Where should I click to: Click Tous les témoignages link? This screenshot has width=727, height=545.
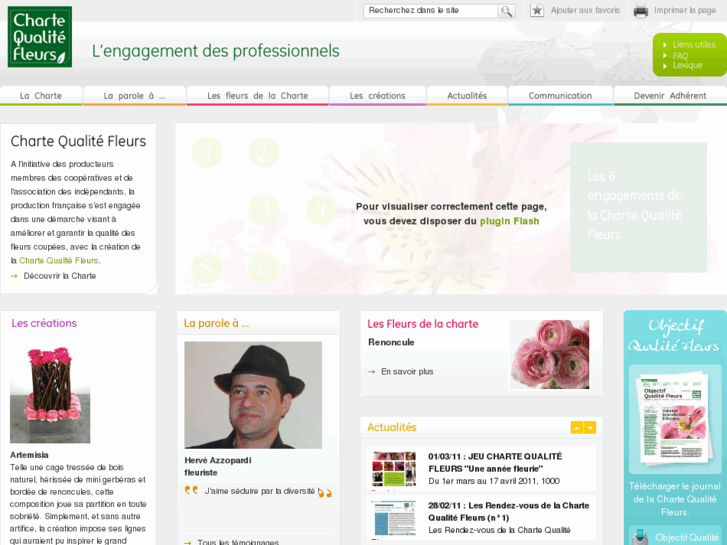[x=238, y=542]
